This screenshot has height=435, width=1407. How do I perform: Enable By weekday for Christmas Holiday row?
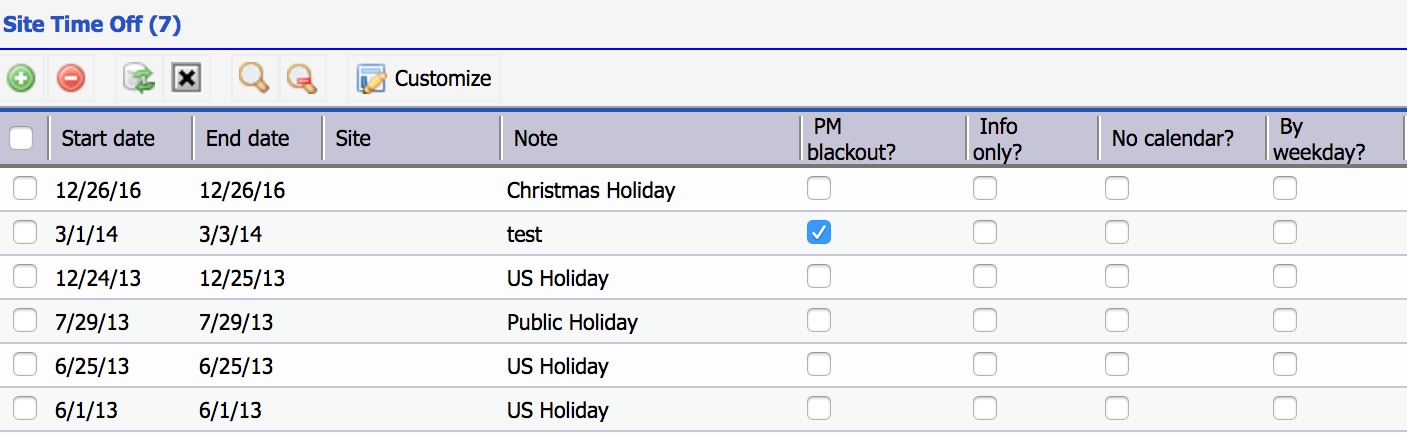1285,188
